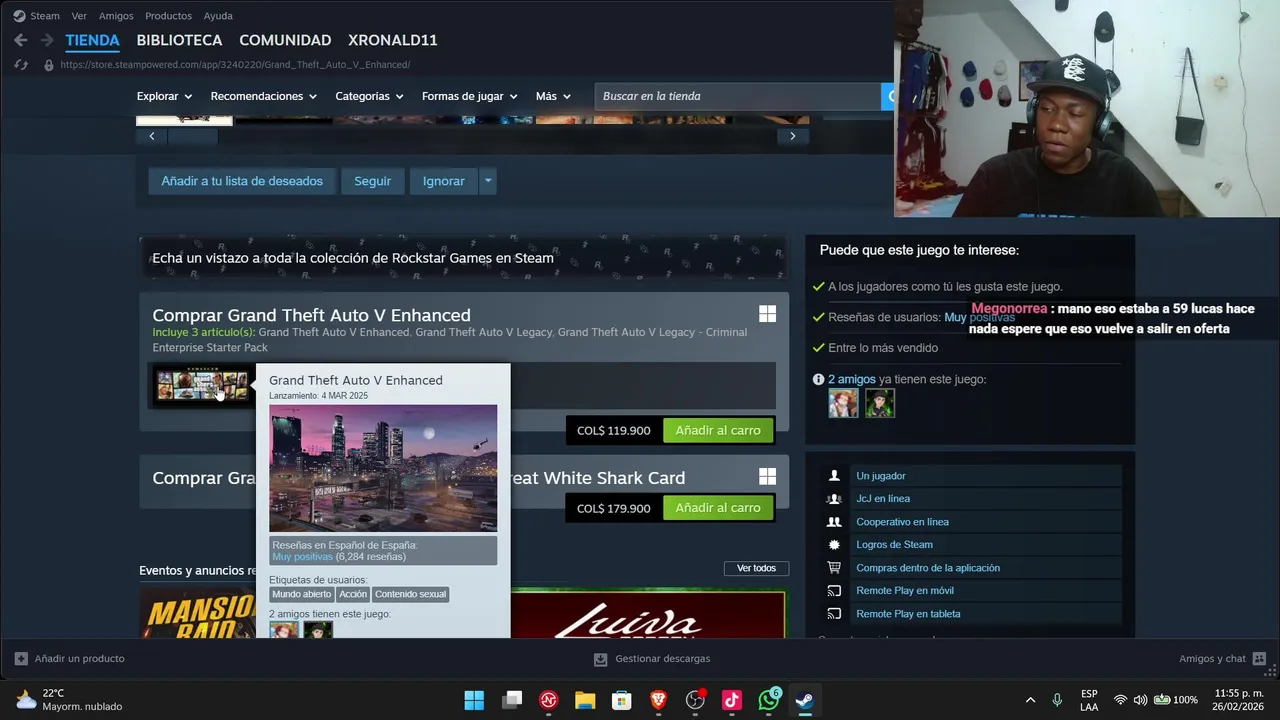The height and width of the screenshot is (720, 1280).
Task: Open the Amigos y chat icon
Action: coord(1259,659)
